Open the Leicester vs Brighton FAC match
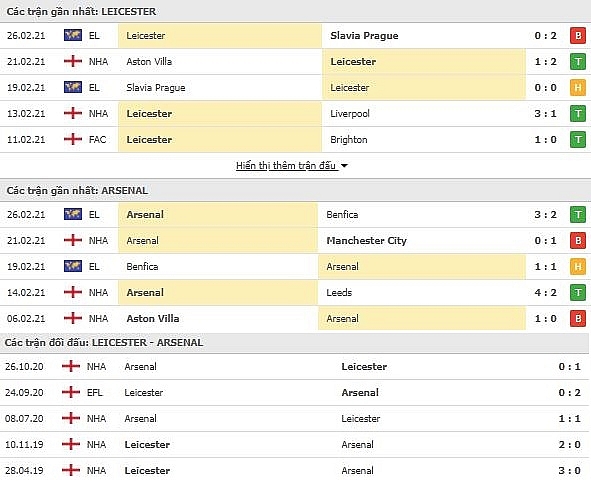The image size is (591, 487). (x=296, y=139)
